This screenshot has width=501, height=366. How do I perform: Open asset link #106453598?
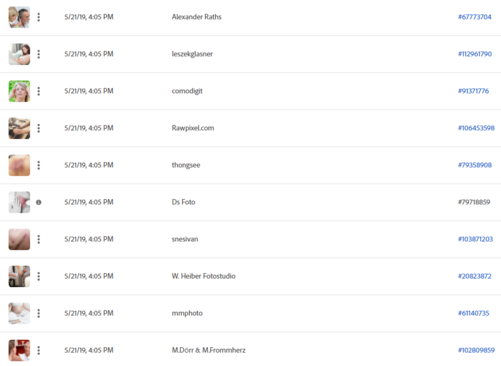click(x=476, y=128)
